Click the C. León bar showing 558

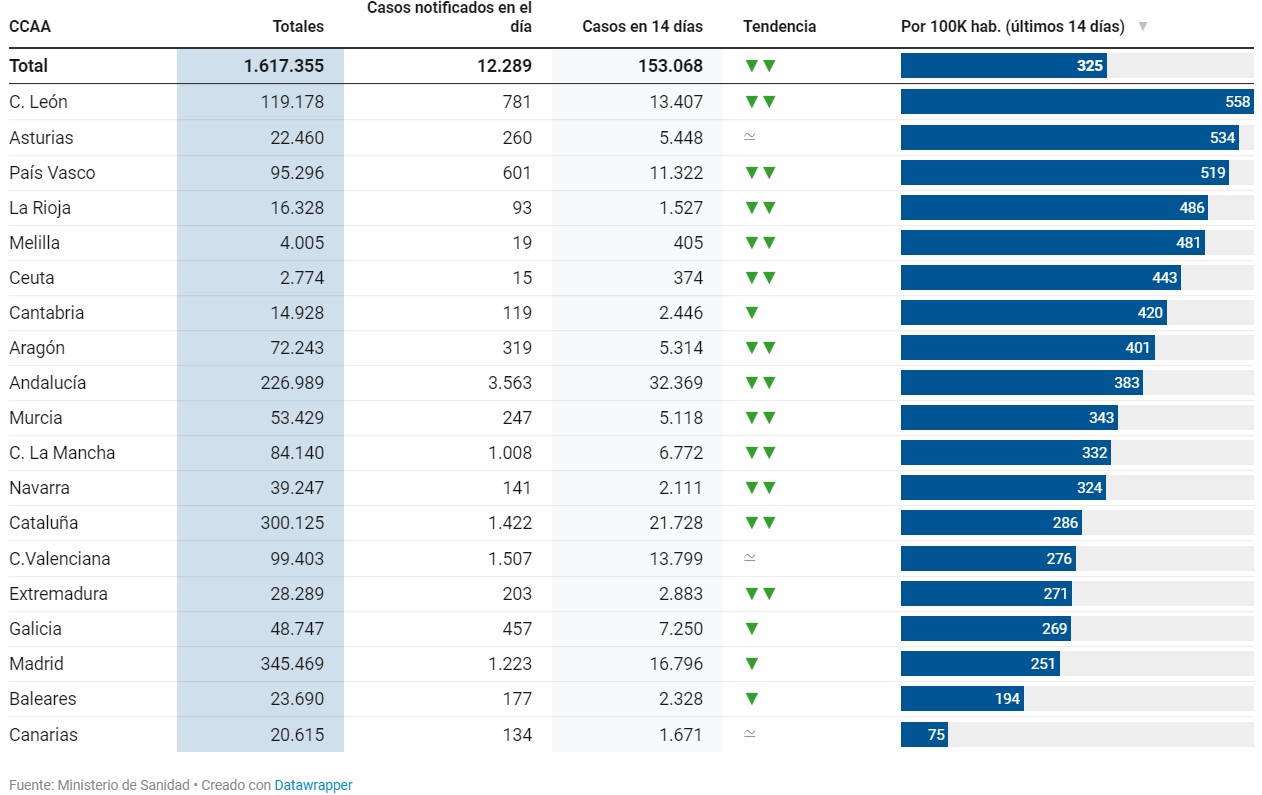[1076, 102]
